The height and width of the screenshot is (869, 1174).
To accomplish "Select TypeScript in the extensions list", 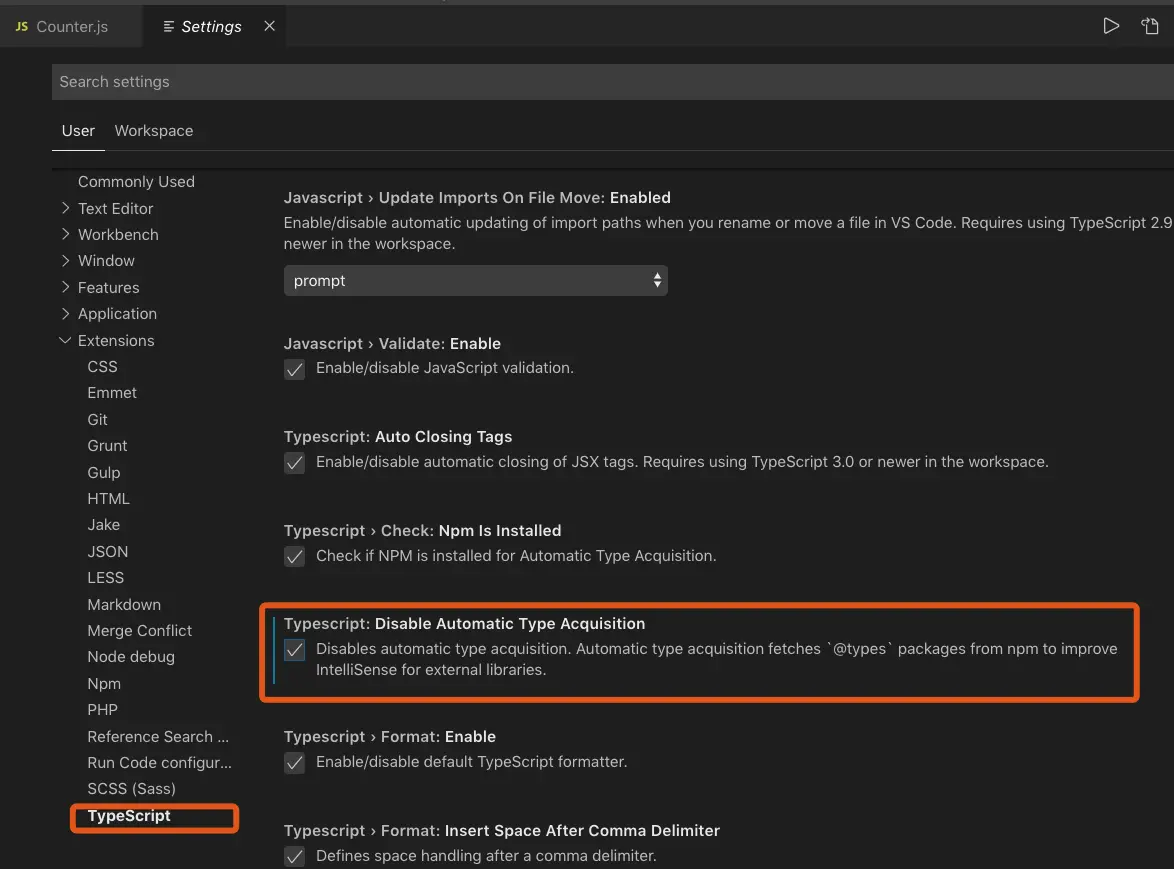I will tap(129, 816).
